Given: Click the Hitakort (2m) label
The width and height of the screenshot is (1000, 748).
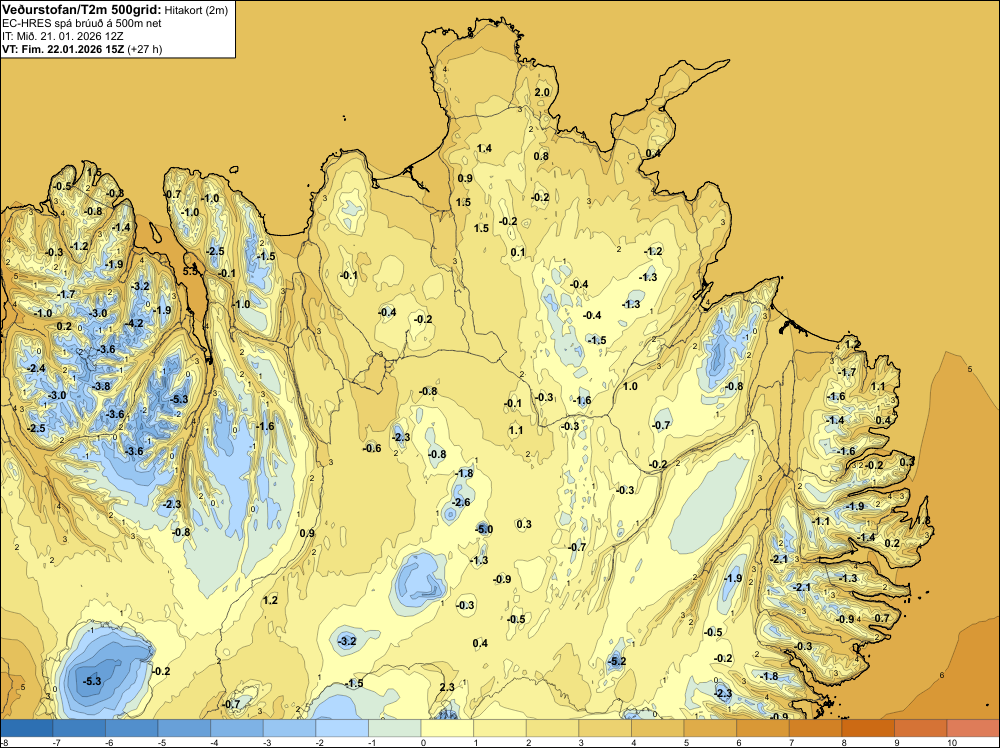Looking at the screenshot, I should pyautogui.click(x=196, y=10).
